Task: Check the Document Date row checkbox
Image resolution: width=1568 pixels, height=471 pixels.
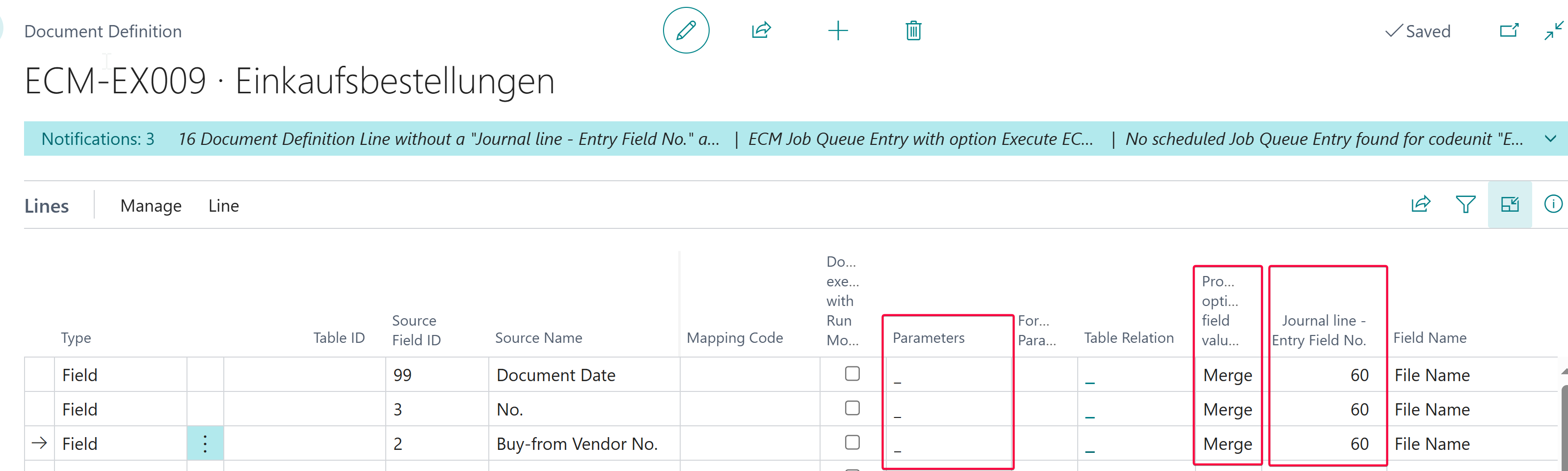Action: 852,374
